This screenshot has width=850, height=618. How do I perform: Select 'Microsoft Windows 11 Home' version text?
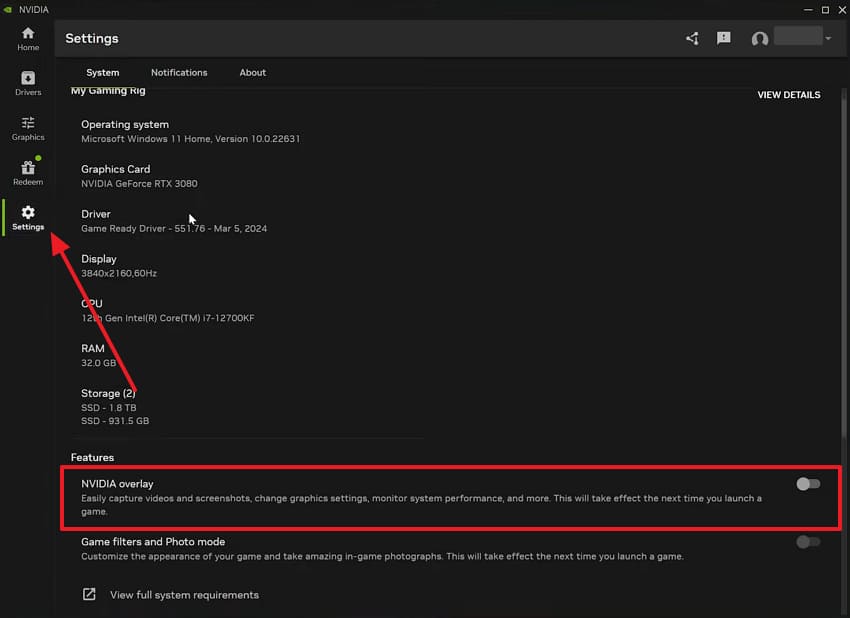click(190, 139)
